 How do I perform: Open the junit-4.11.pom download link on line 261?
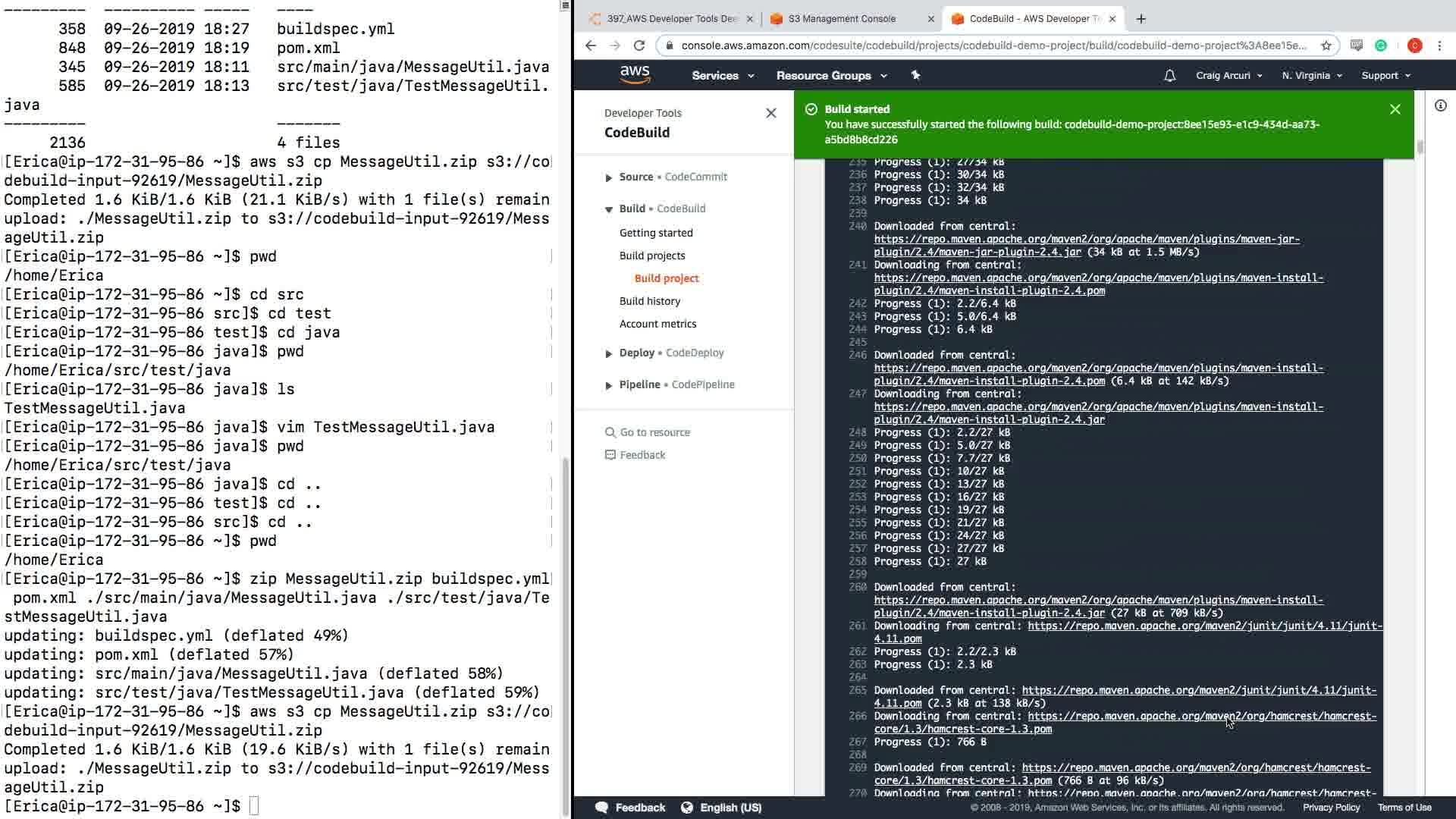(1204, 626)
